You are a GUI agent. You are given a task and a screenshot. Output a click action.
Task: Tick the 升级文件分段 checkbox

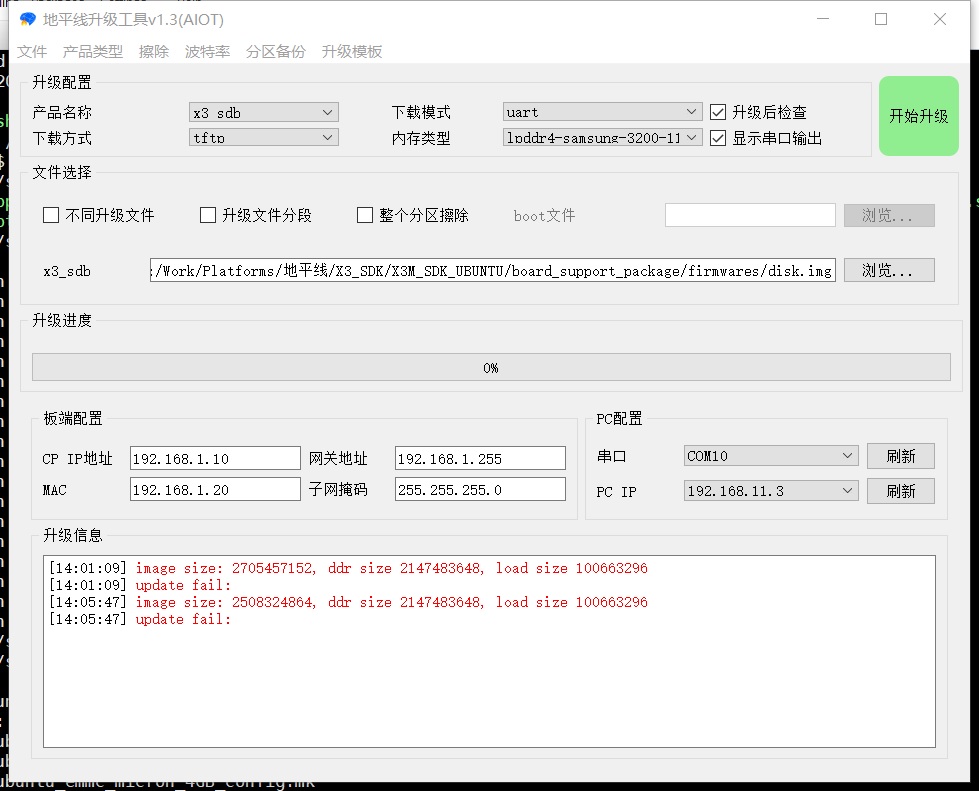tap(208, 215)
